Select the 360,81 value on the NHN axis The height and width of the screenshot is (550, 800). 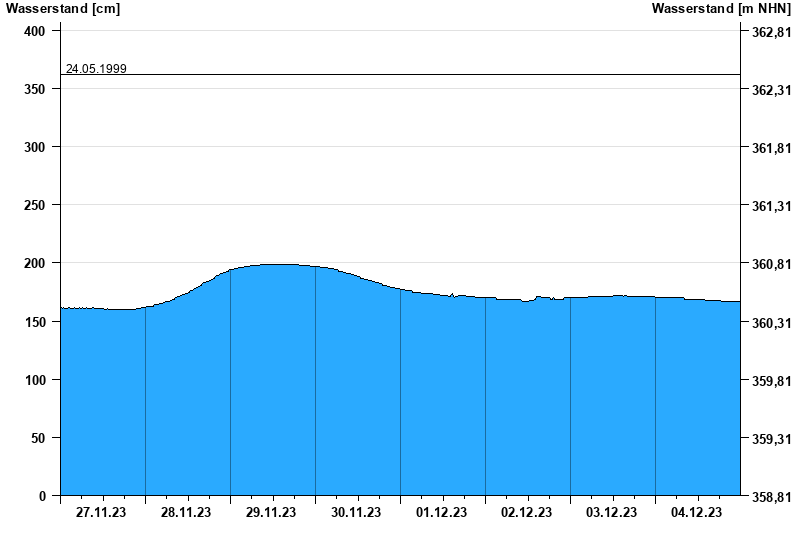coord(769,264)
